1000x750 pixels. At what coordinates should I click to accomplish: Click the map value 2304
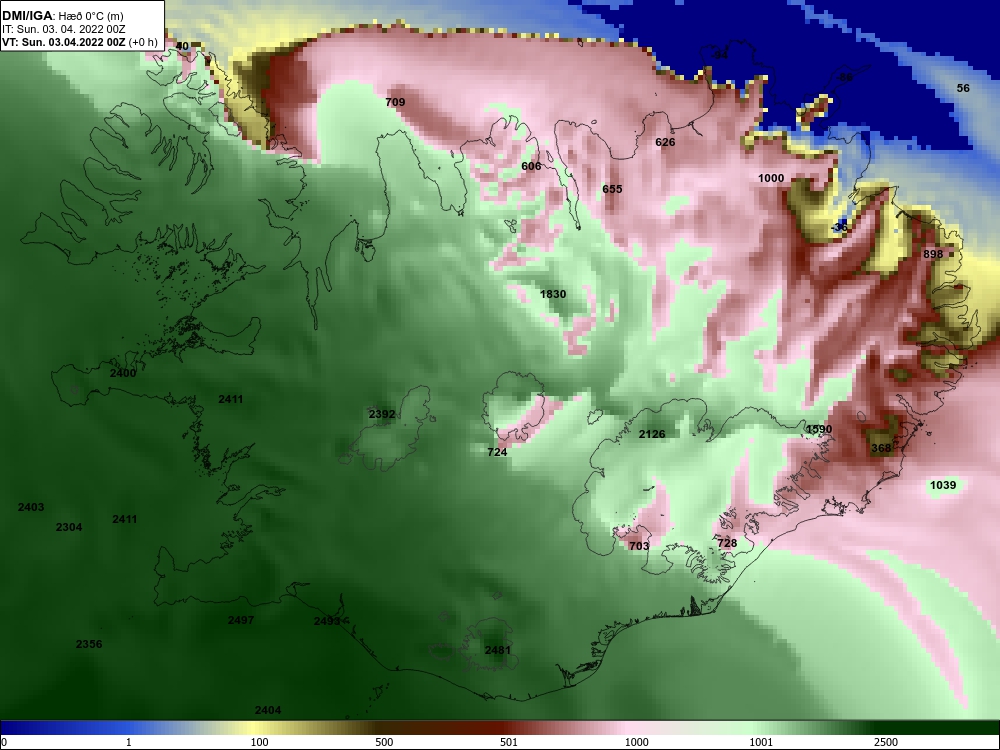click(x=69, y=527)
